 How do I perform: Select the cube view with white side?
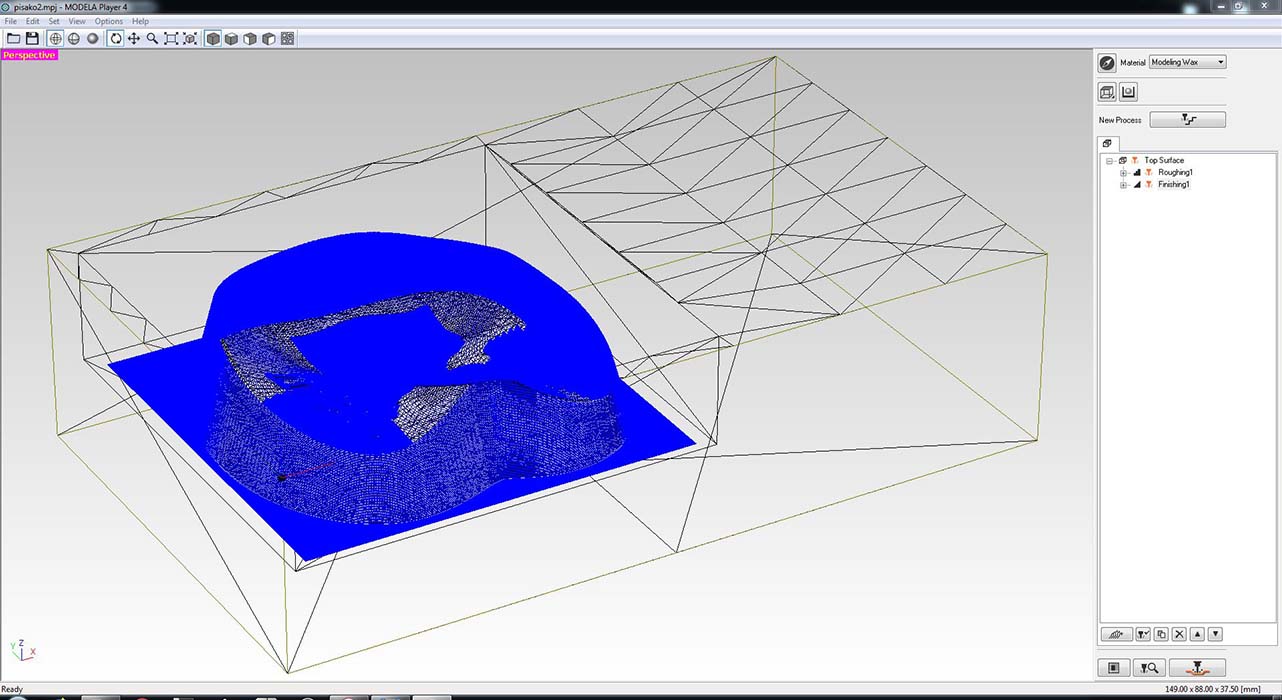(268, 38)
